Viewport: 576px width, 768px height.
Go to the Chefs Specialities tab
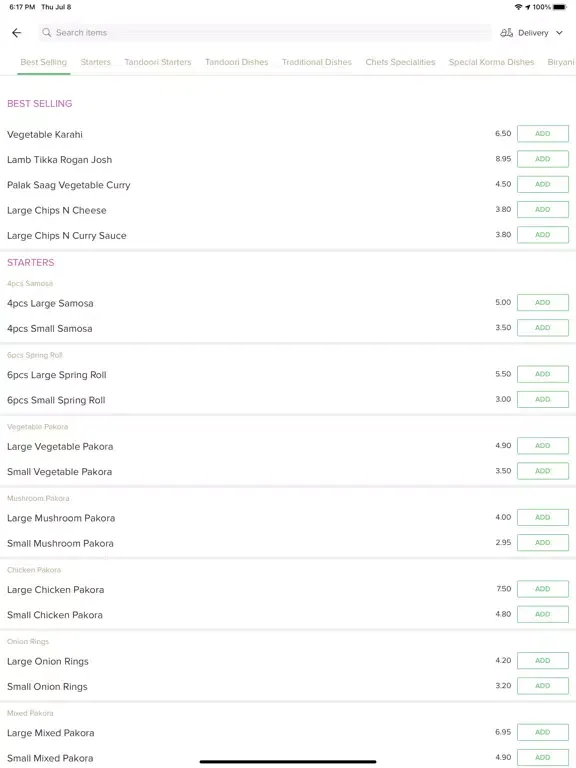click(x=400, y=62)
